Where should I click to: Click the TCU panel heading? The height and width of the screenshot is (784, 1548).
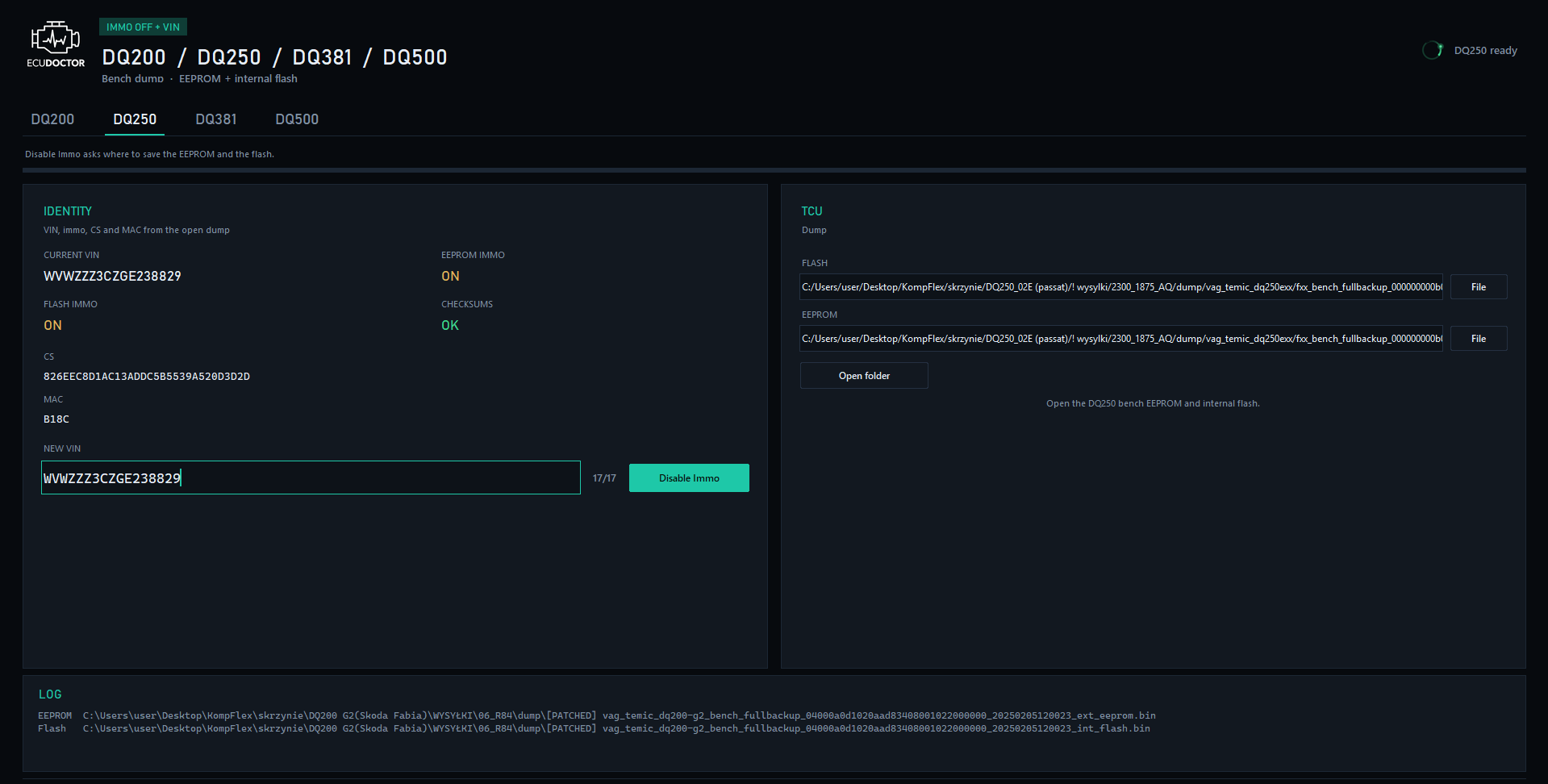click(x=812, y=211)
